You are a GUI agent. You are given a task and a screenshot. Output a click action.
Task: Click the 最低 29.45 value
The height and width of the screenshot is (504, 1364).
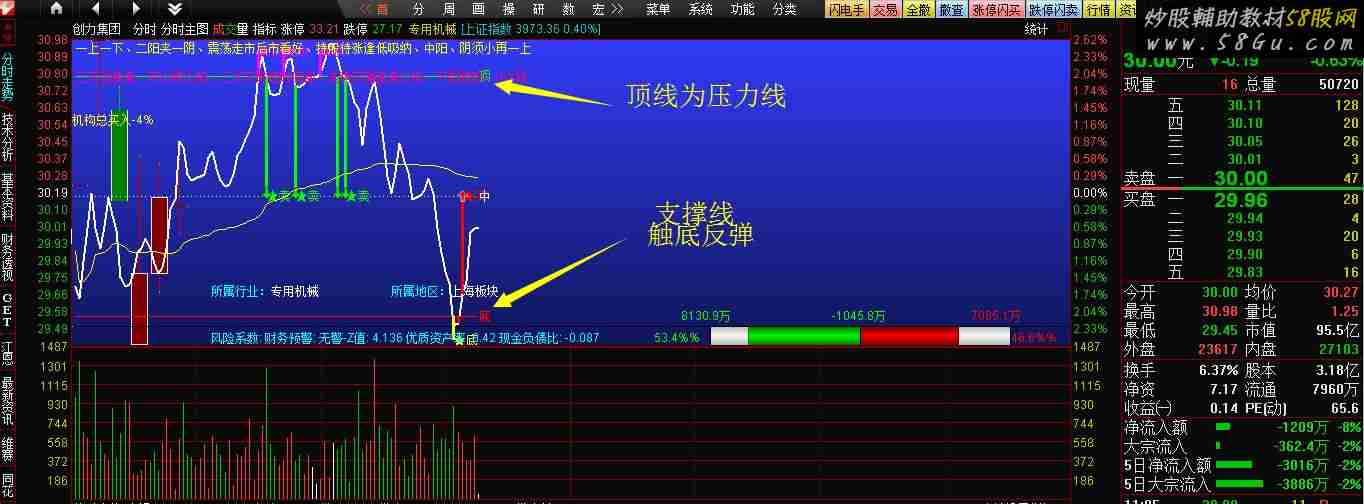pyautogui.click(x=1220, y=330)
